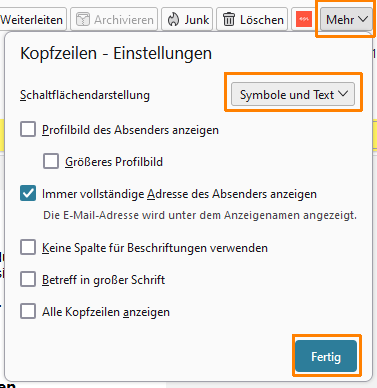Click the Weiterleiten toolbar button
This screenshot has width=377, height=388.
[32, 20]
